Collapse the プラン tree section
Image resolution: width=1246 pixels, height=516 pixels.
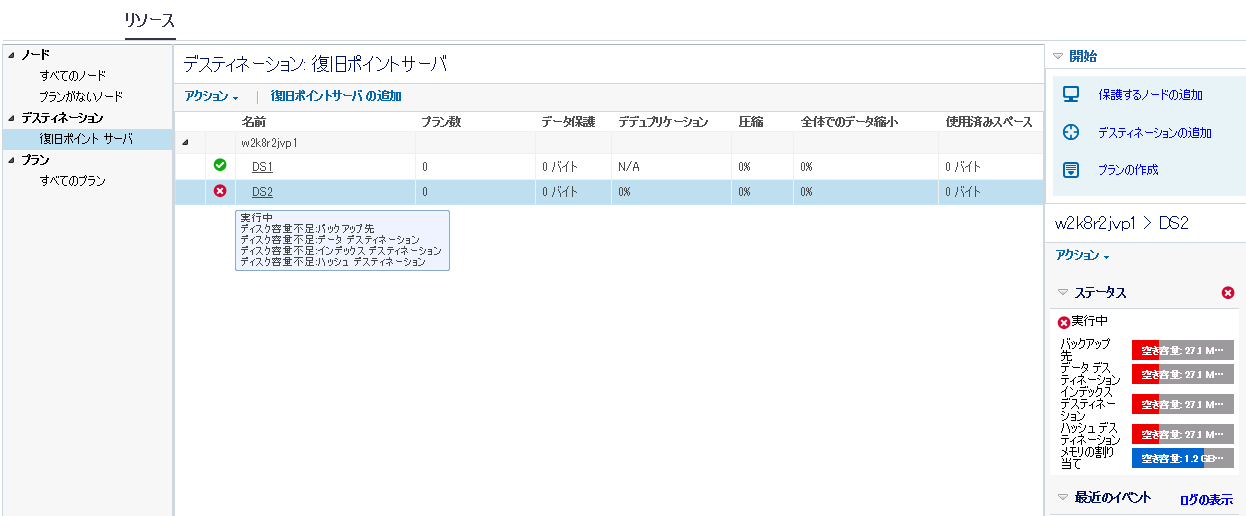[x=11, y=160]
